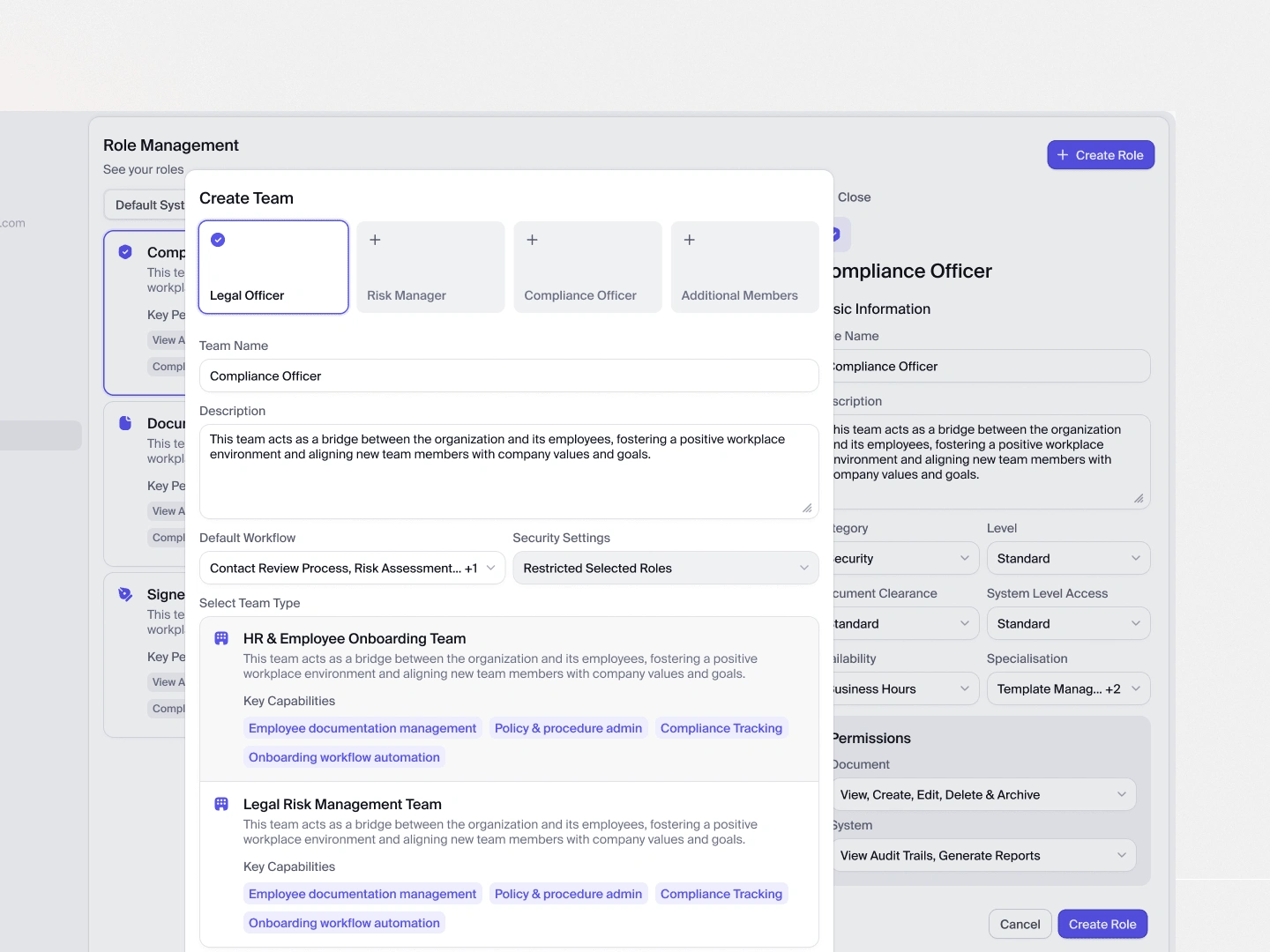Expand the Security Settings dropdown
Image resolution: width=1270 pixels, height=952 pixels.
point(665,568)
